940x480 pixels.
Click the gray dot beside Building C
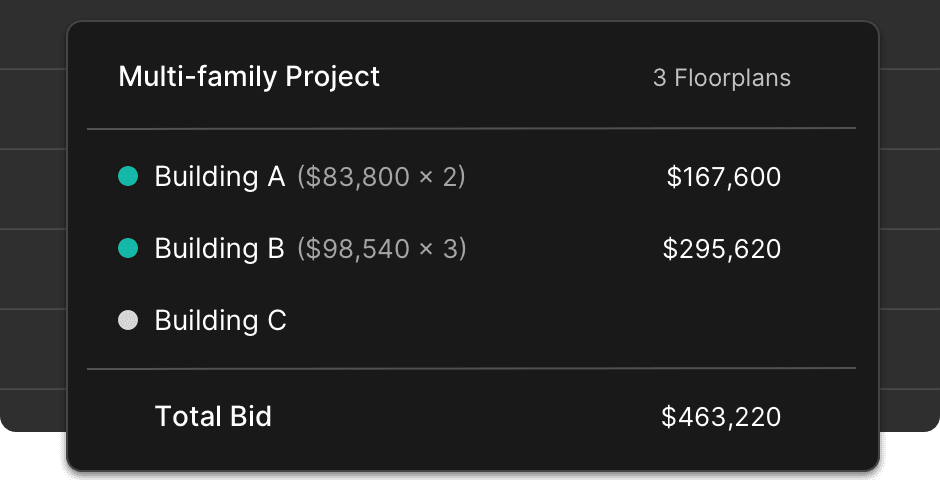point(128,321)
